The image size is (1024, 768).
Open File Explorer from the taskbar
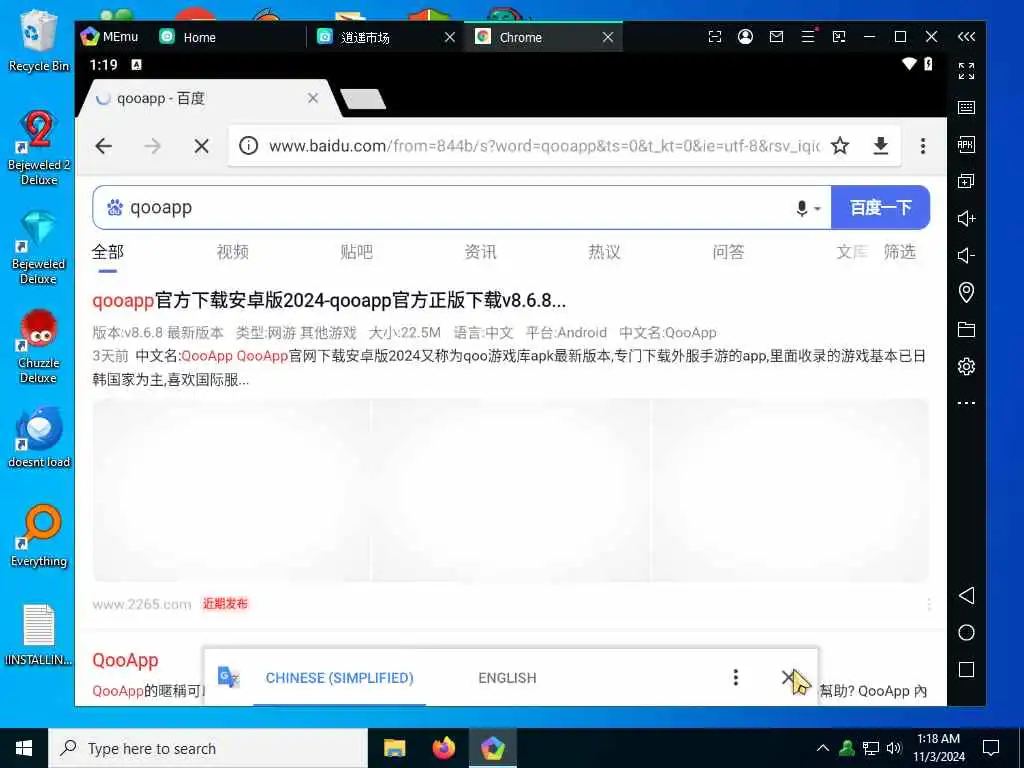click(x=394, y=748)
